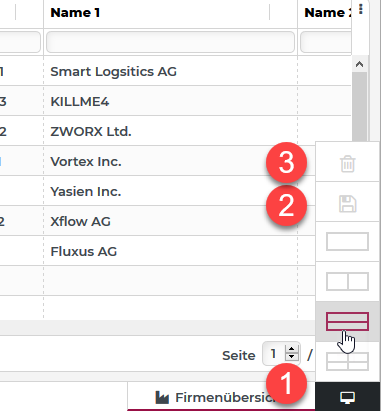Open the monitor layout menu button
381x411 pixels.
point(347,397)
